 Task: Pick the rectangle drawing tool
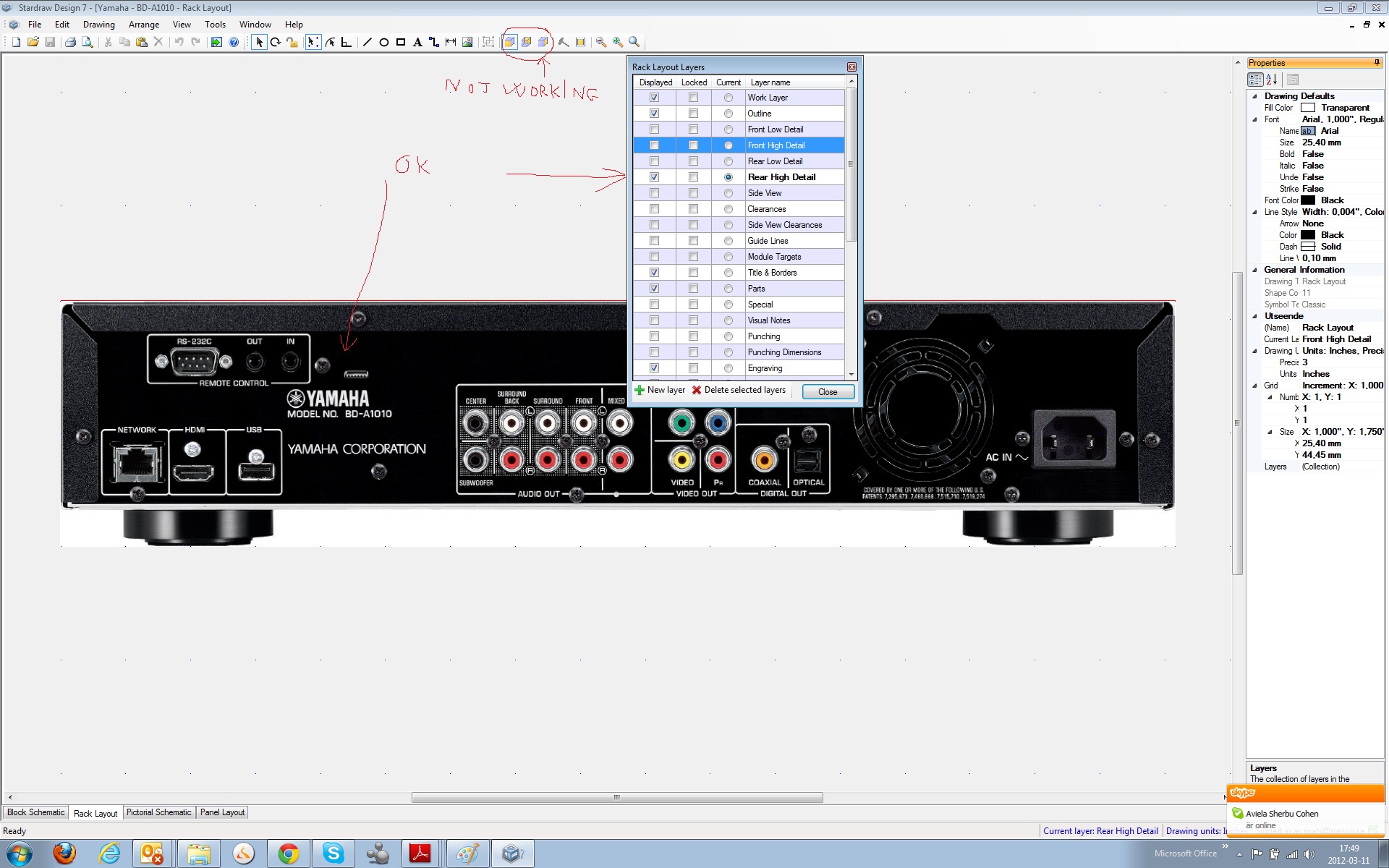[x=401, y=42]
